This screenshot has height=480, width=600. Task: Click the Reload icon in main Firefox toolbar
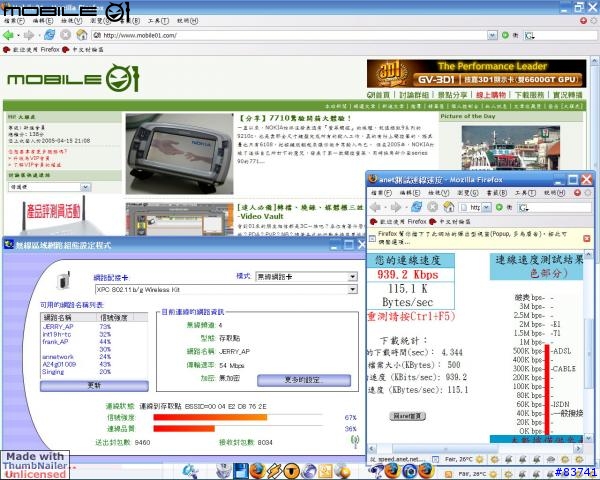(48, 35)
